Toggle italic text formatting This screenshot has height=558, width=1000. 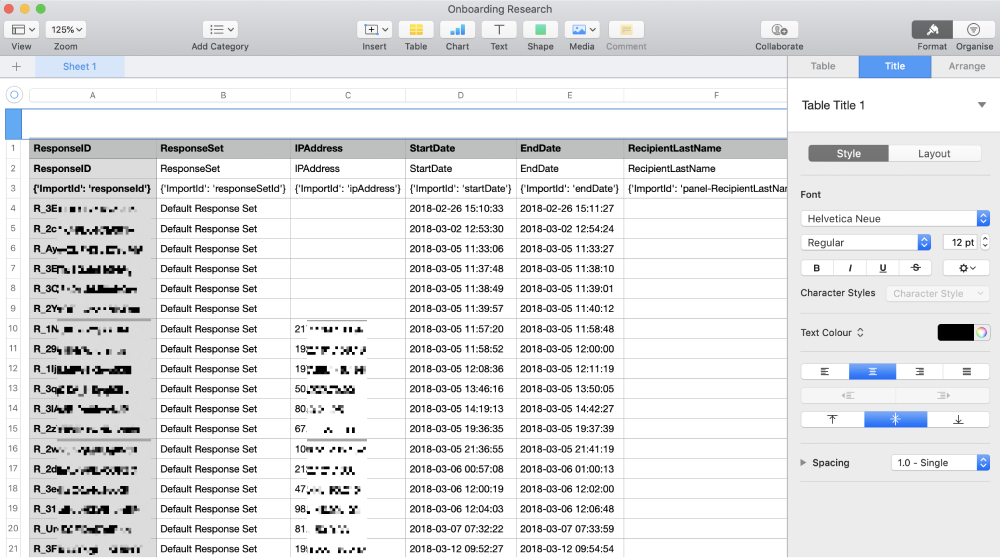[850, 268]
